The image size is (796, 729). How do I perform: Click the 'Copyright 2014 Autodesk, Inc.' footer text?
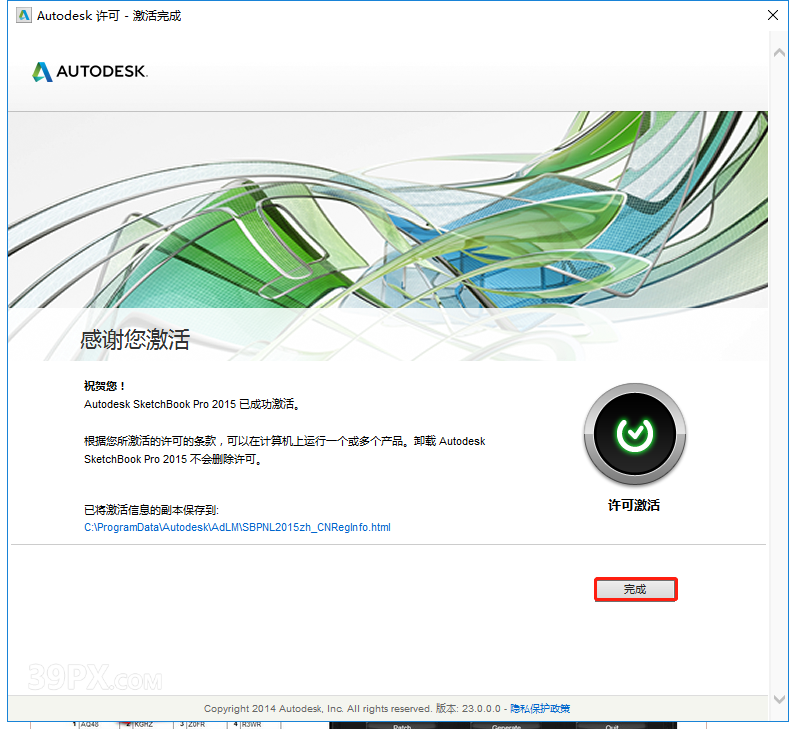pos(274,708)
